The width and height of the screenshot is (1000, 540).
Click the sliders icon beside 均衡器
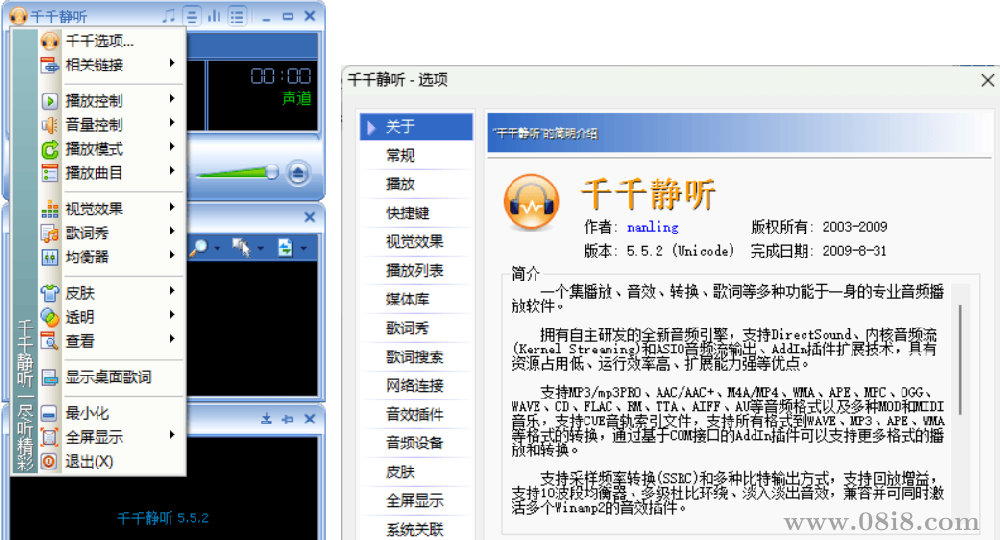click(x=50, y=258)
